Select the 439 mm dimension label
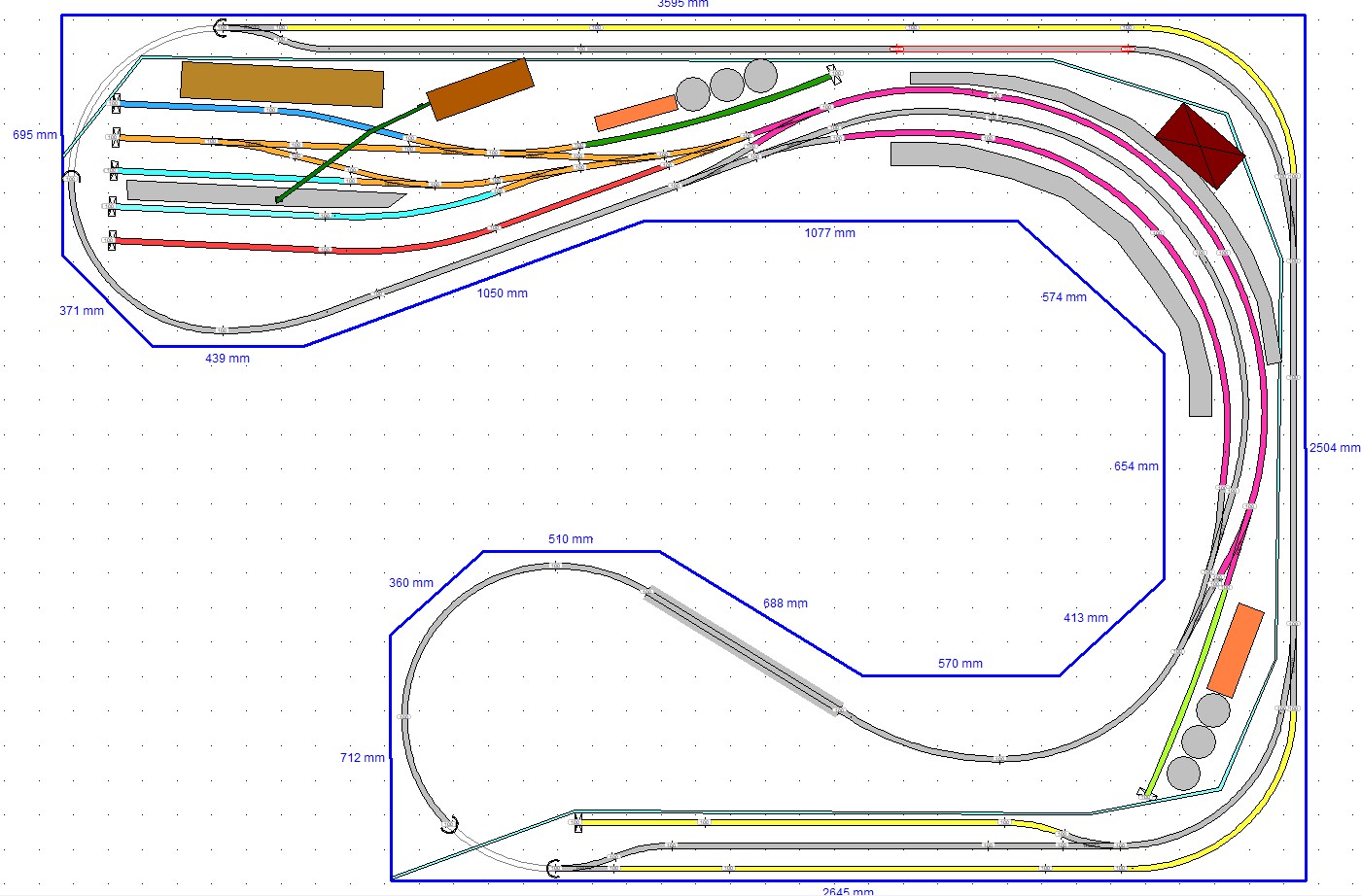 click(x=227, y=359)
